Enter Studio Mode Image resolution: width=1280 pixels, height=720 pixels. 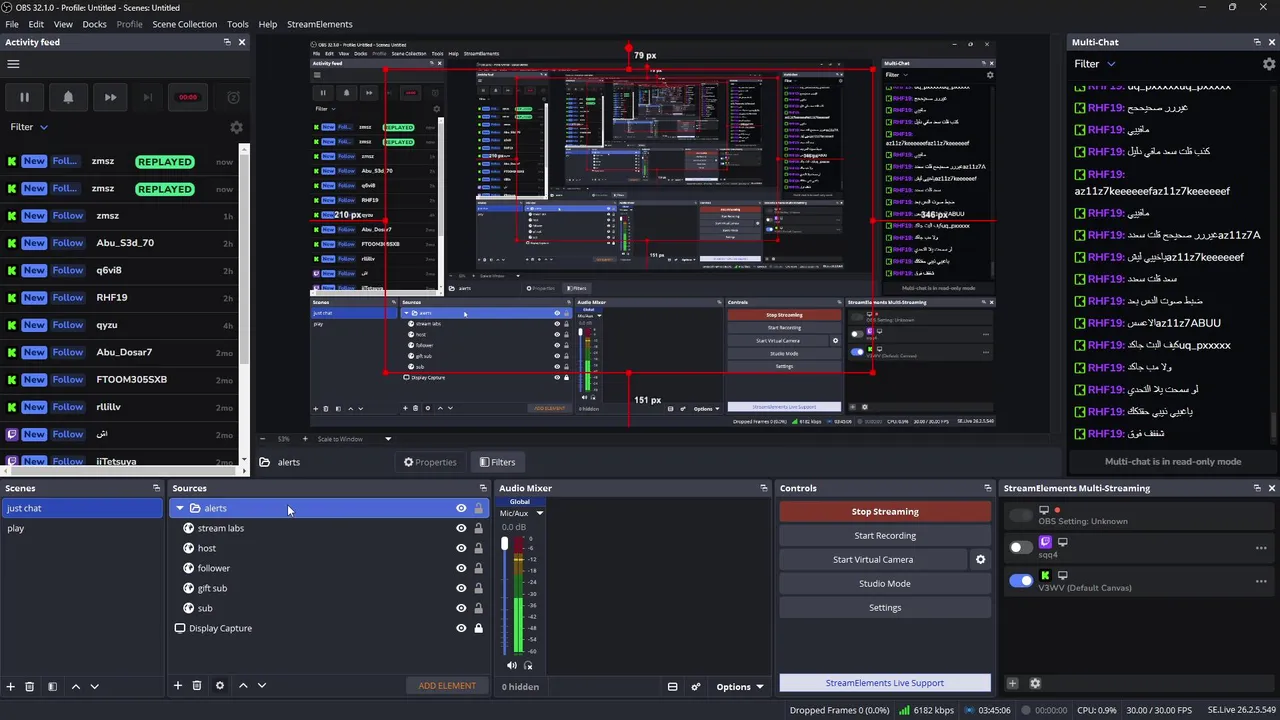point(885,583)
